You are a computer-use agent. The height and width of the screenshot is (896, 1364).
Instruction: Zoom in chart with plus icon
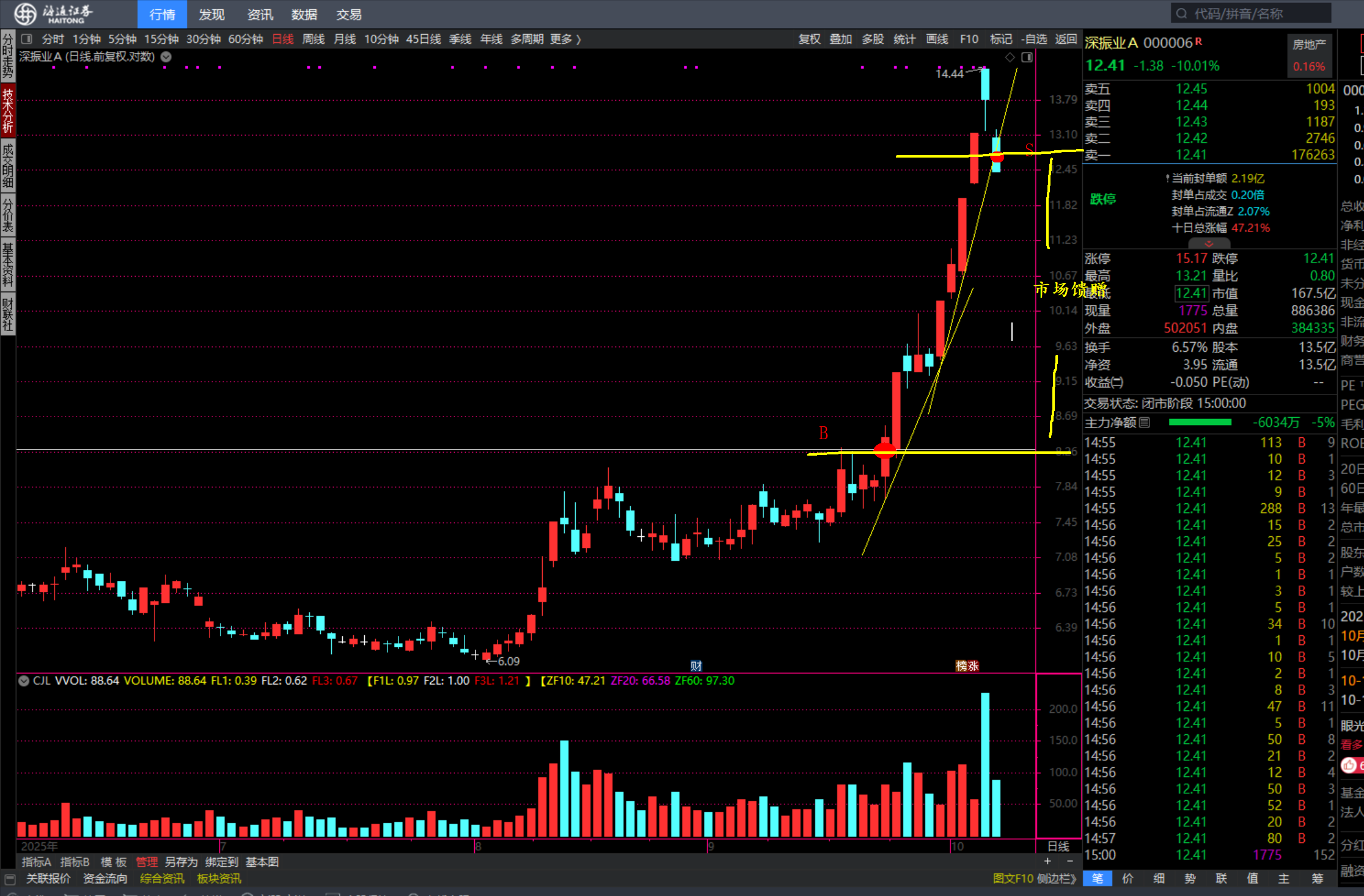1047,861
